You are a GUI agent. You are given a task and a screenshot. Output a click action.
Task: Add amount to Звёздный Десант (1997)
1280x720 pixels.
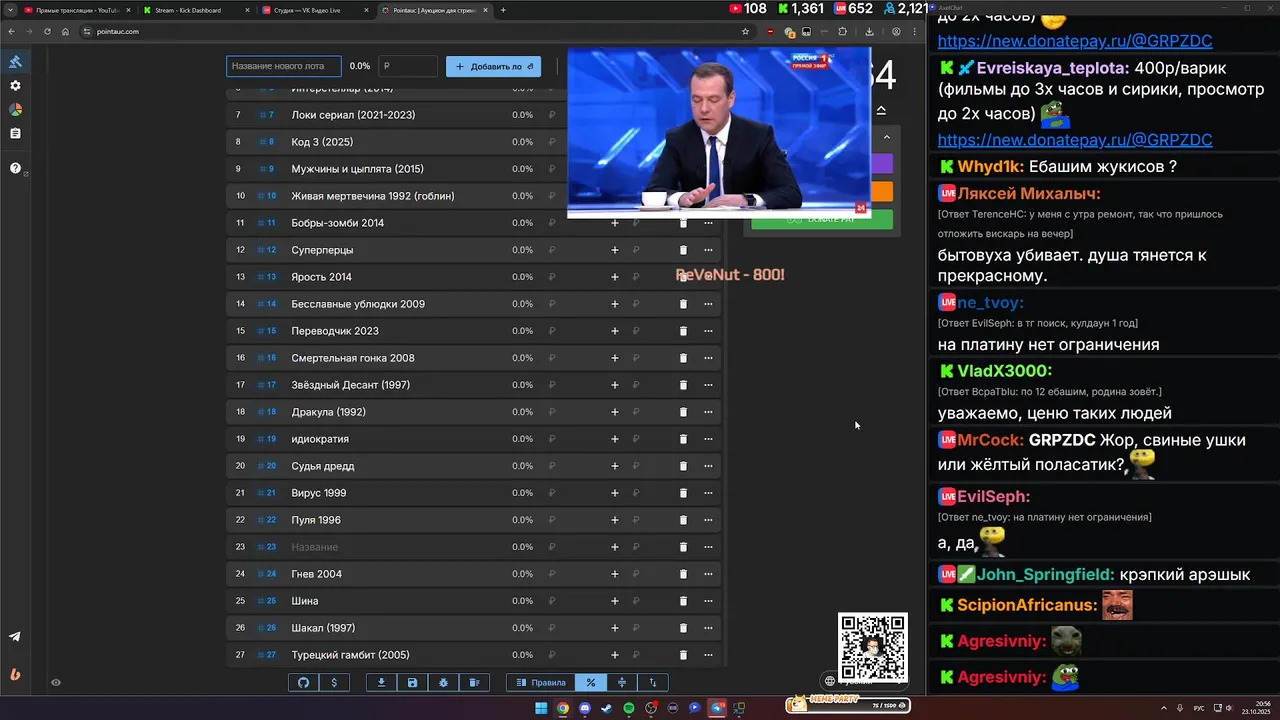(615, 385)
